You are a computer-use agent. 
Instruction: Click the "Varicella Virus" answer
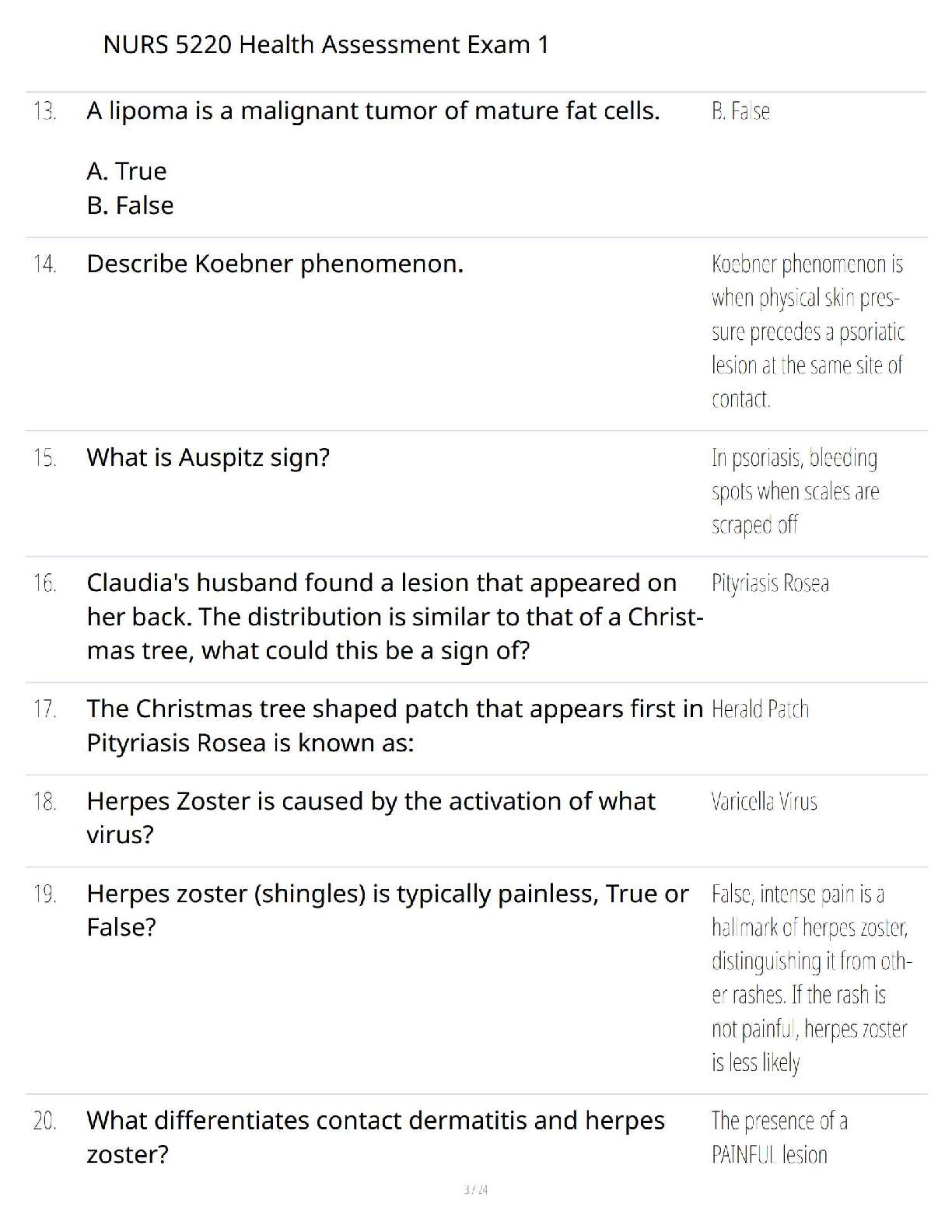[764, 801]
